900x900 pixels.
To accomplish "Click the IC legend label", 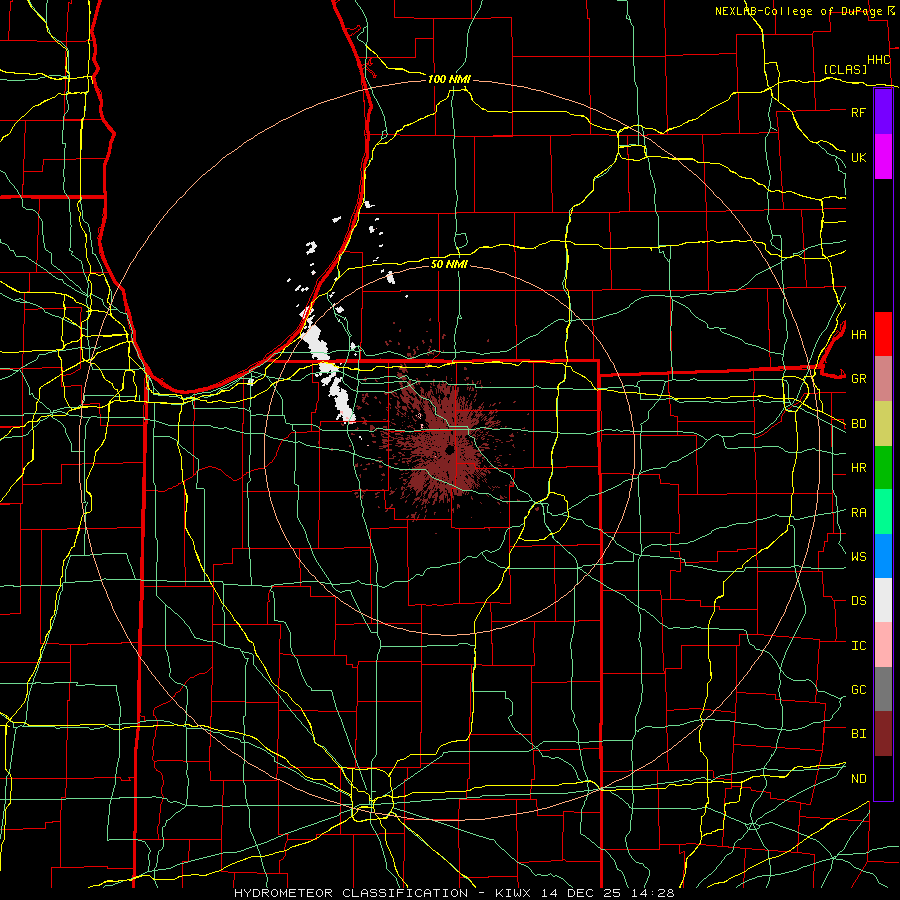I will click(858, 646).
